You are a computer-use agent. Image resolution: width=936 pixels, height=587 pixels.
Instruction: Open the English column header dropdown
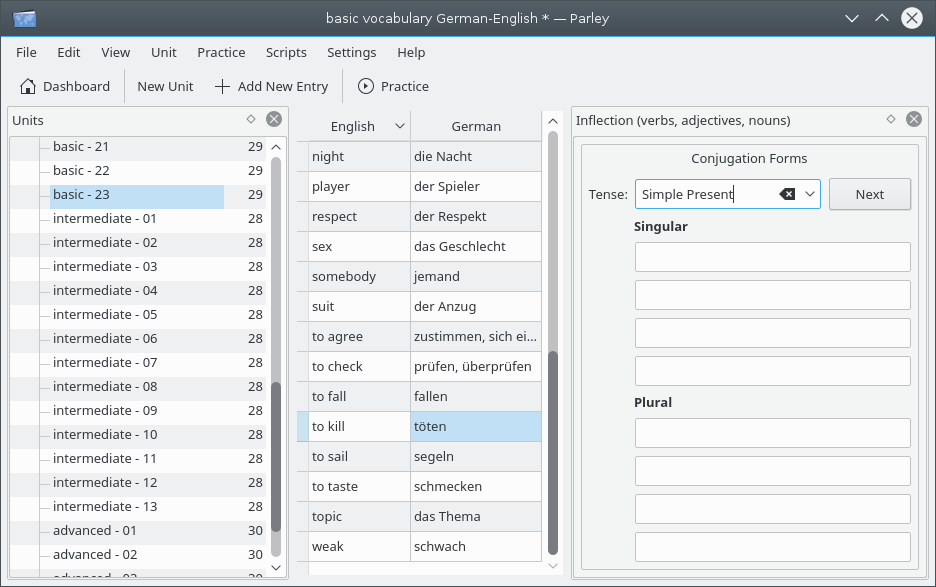pos(400,126)
